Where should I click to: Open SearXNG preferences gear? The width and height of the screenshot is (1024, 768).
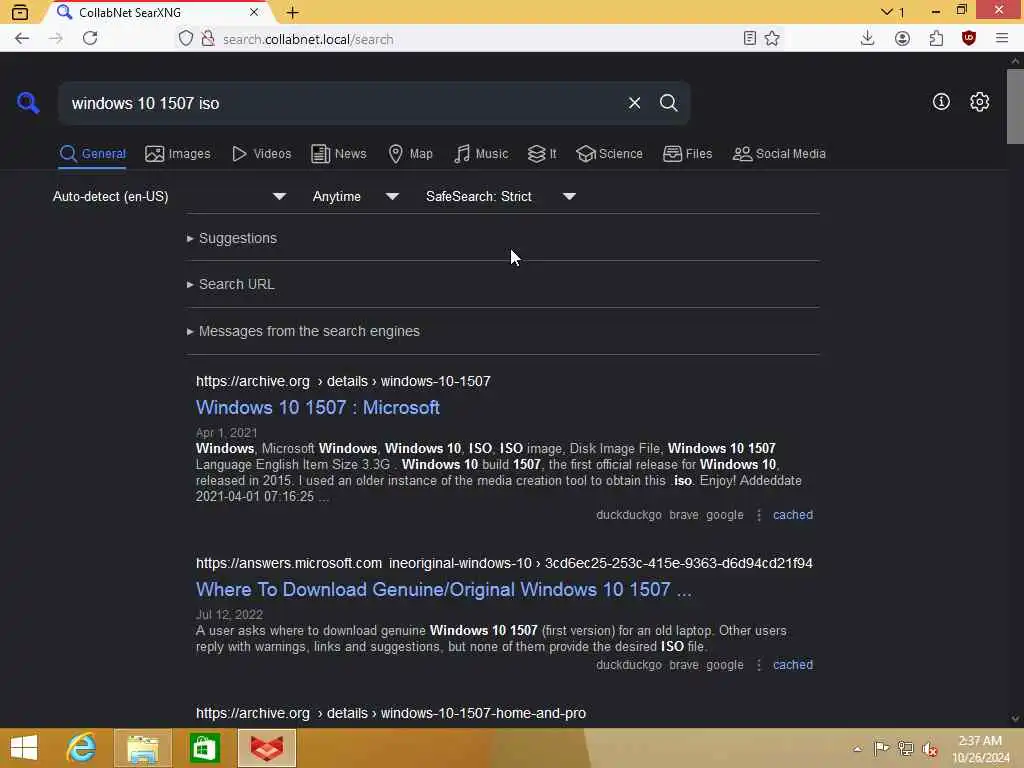(979, 102)
